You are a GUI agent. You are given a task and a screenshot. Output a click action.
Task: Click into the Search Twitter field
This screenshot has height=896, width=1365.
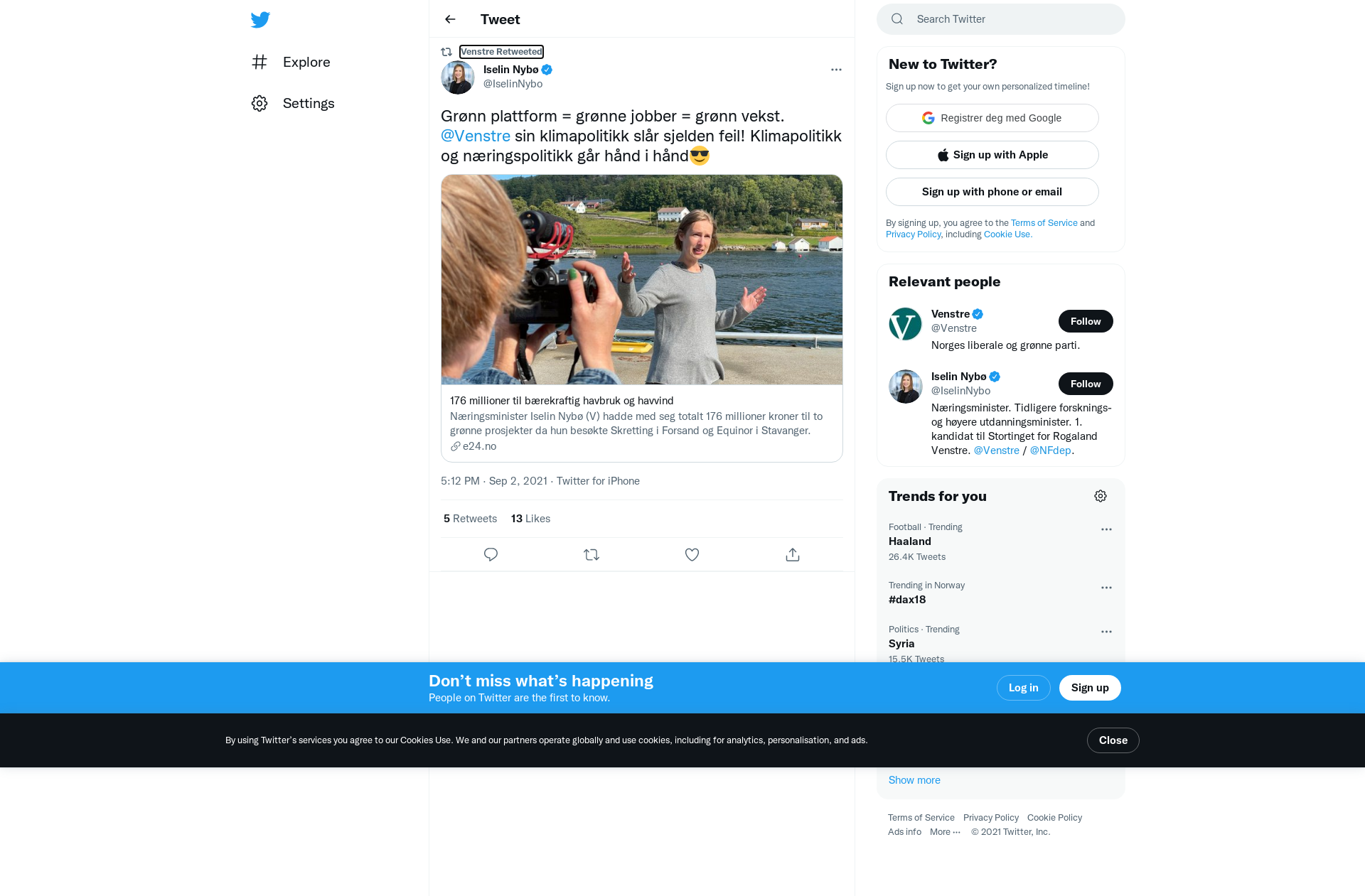tap(1001, 19)
